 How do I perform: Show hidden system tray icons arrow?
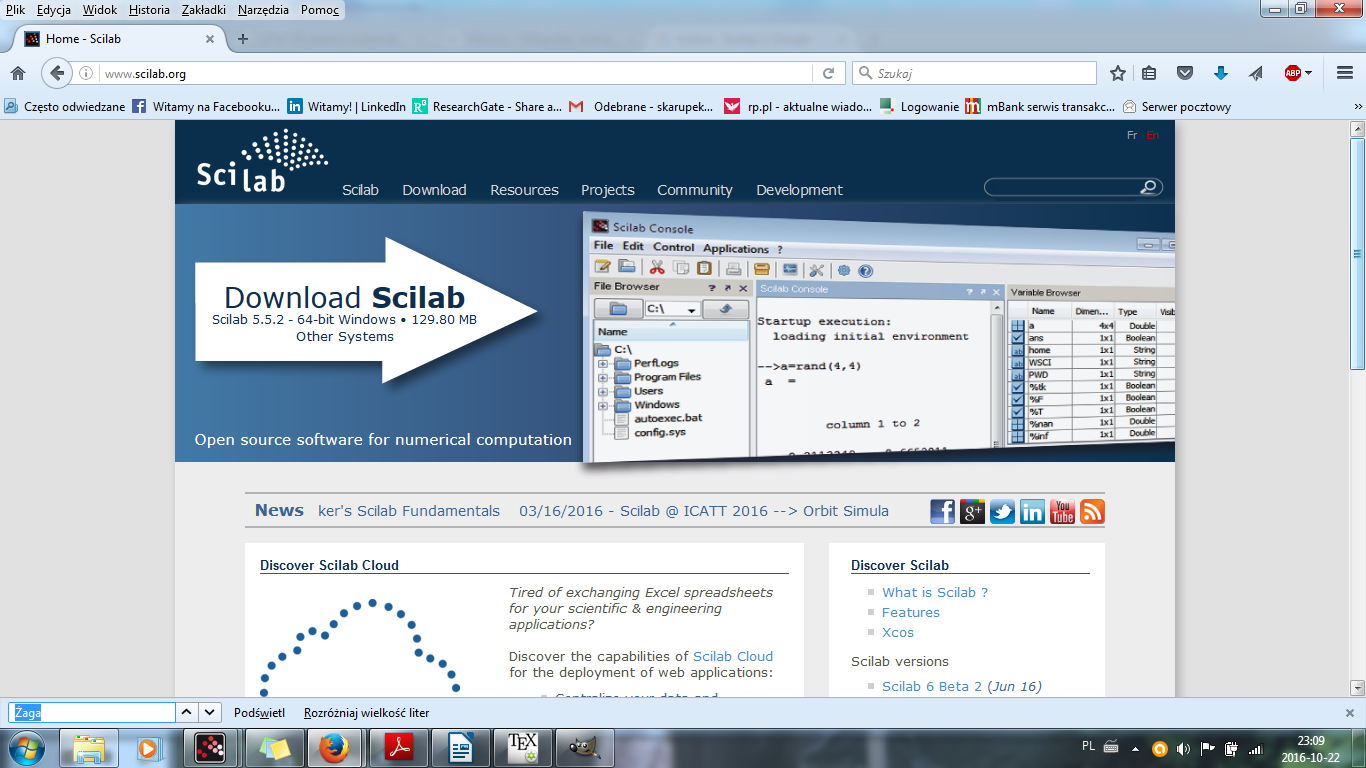click(1136, 747)
